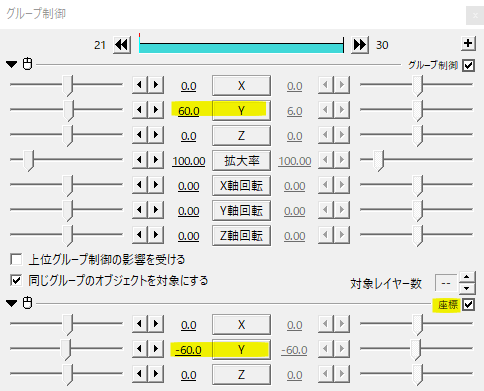
Task: Click mouse icon beside 座標 section
Action: pos(28,303)
